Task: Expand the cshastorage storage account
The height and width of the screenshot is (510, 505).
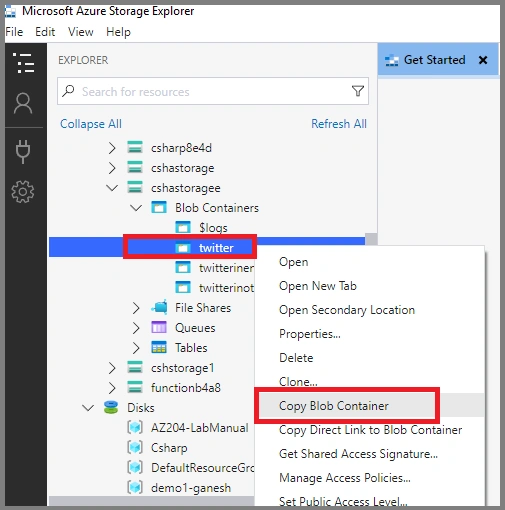Action: point(112,168)
